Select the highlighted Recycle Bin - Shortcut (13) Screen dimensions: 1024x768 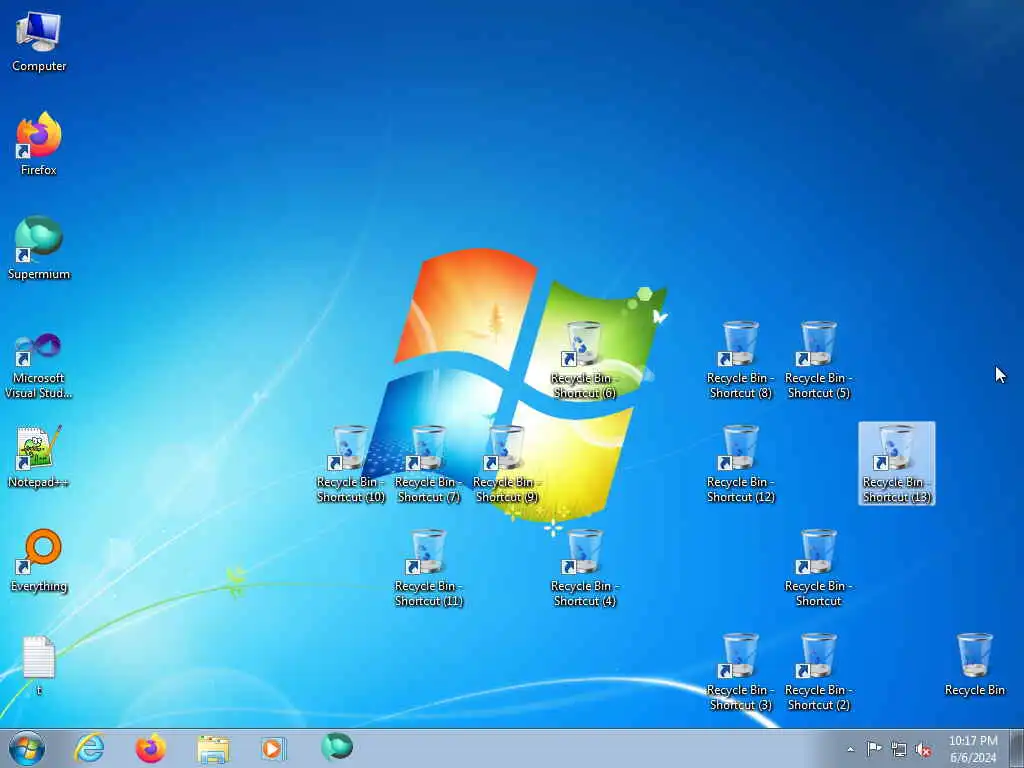pos(897,463)
